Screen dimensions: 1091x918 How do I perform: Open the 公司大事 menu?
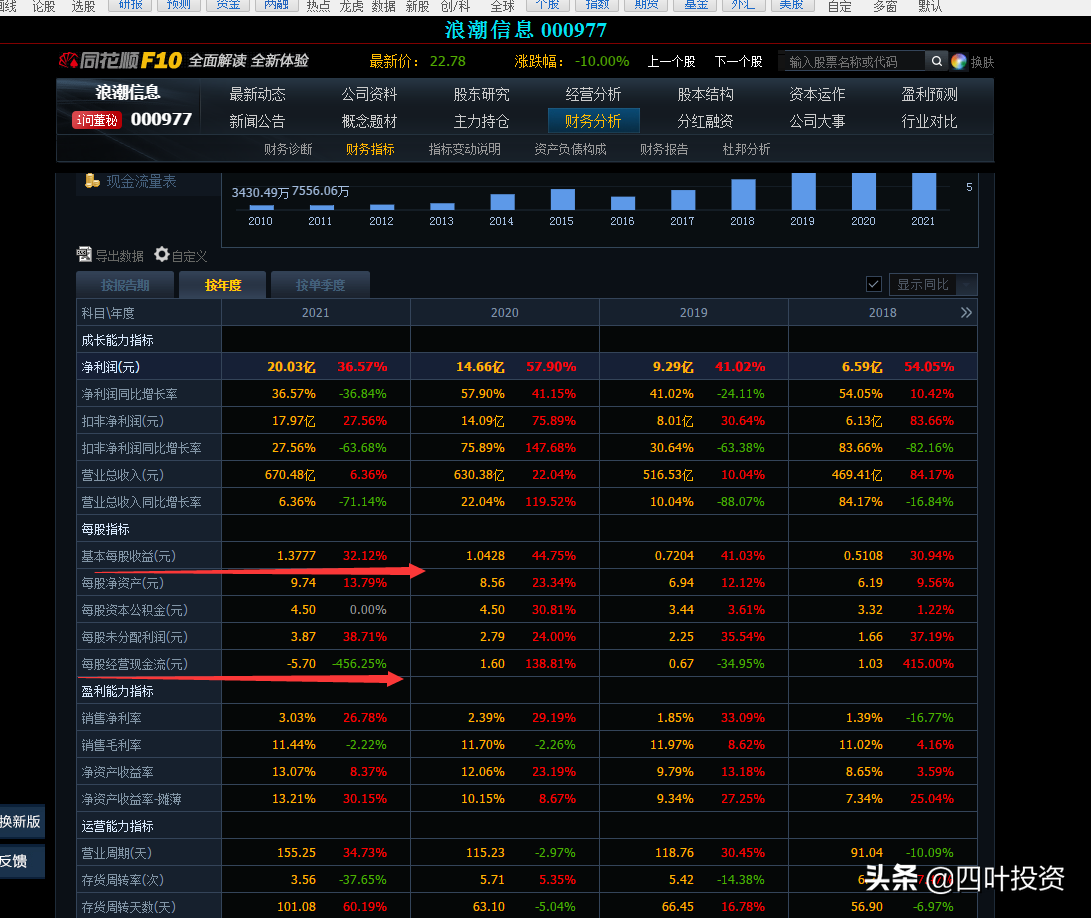[x=818, y=121]
